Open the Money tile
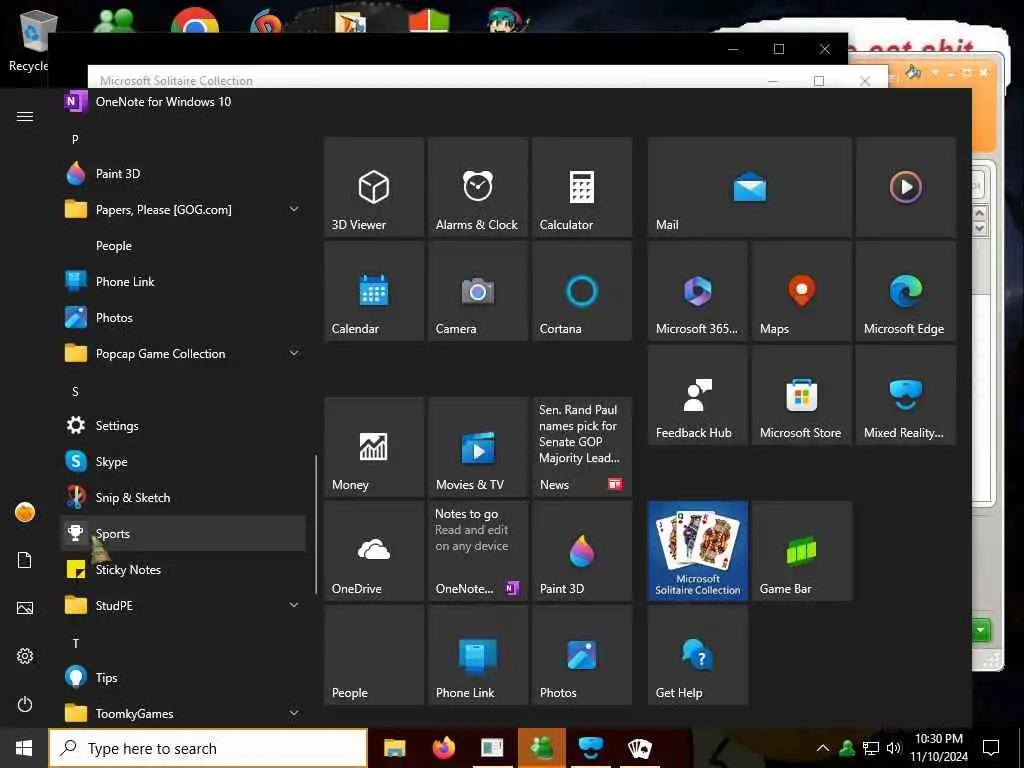This screenshot has width=1024, height=768. 374,447
